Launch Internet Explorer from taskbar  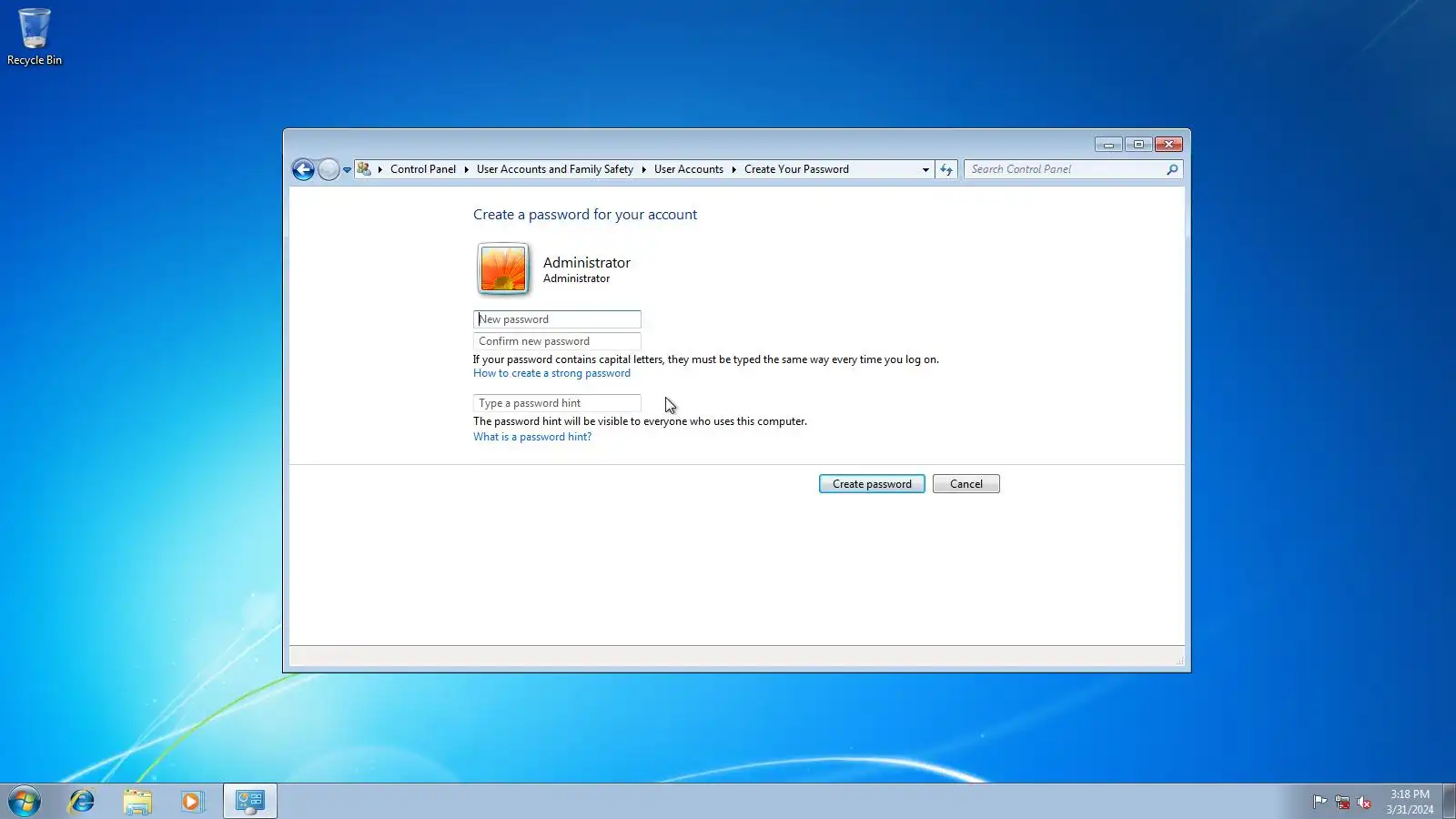82,802
